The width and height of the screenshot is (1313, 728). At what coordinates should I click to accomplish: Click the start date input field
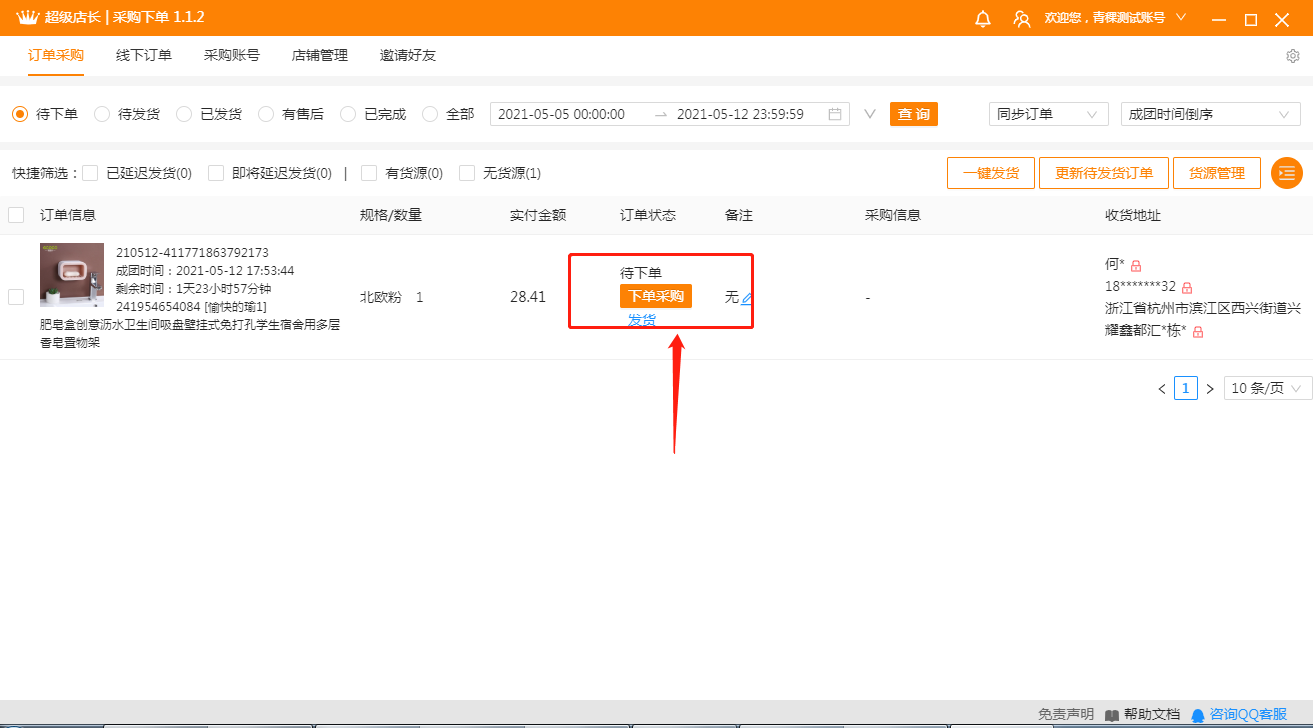click(562, 114)
